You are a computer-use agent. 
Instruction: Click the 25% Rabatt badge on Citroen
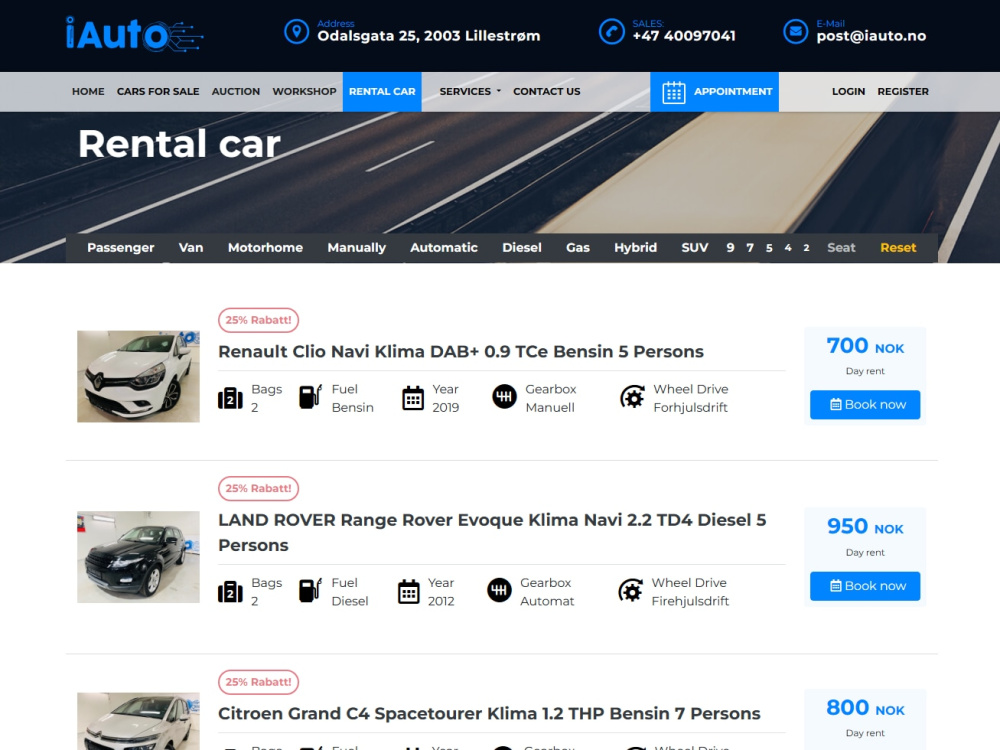pos(258,682)
